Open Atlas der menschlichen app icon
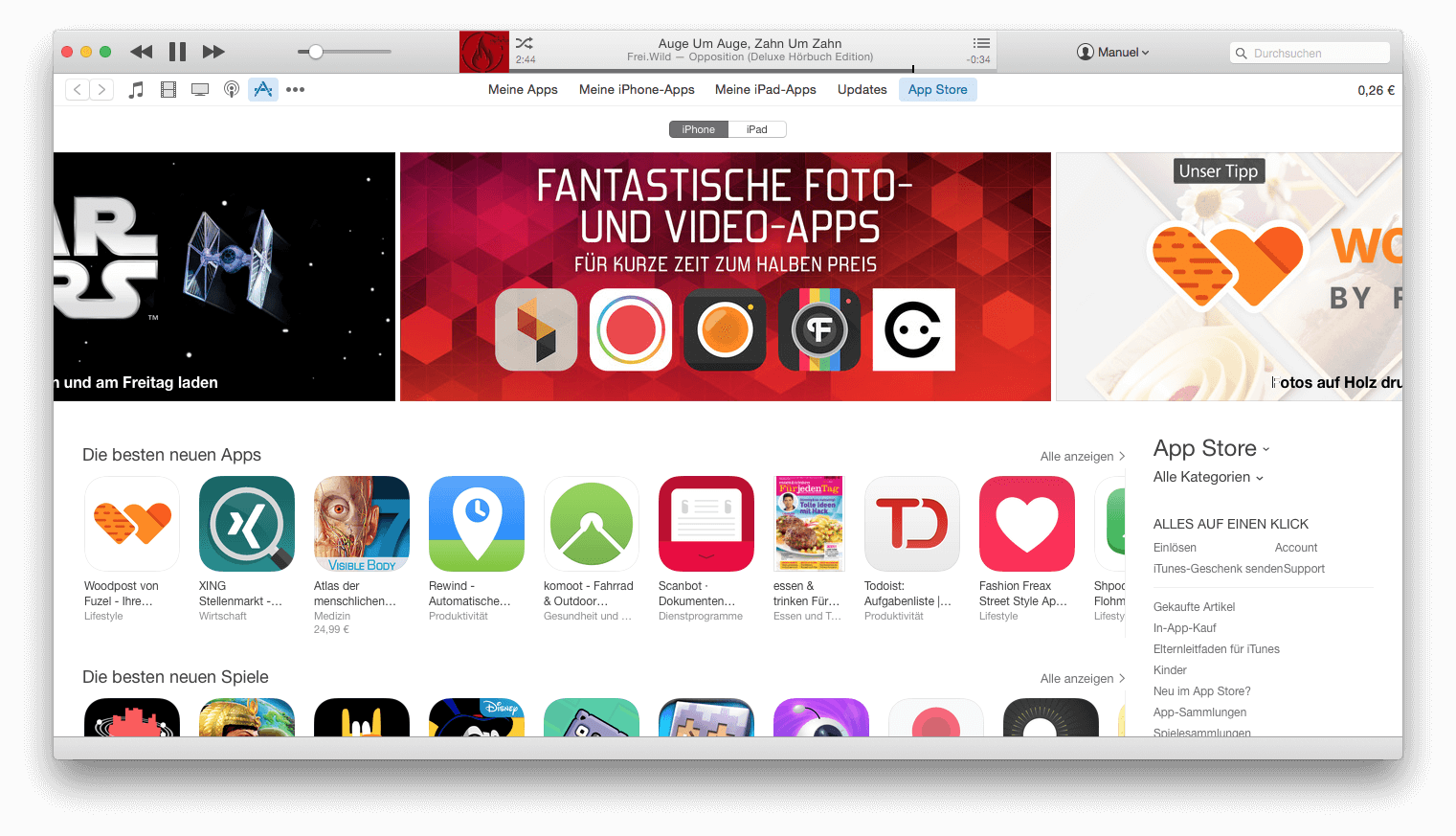 point(362,524)
